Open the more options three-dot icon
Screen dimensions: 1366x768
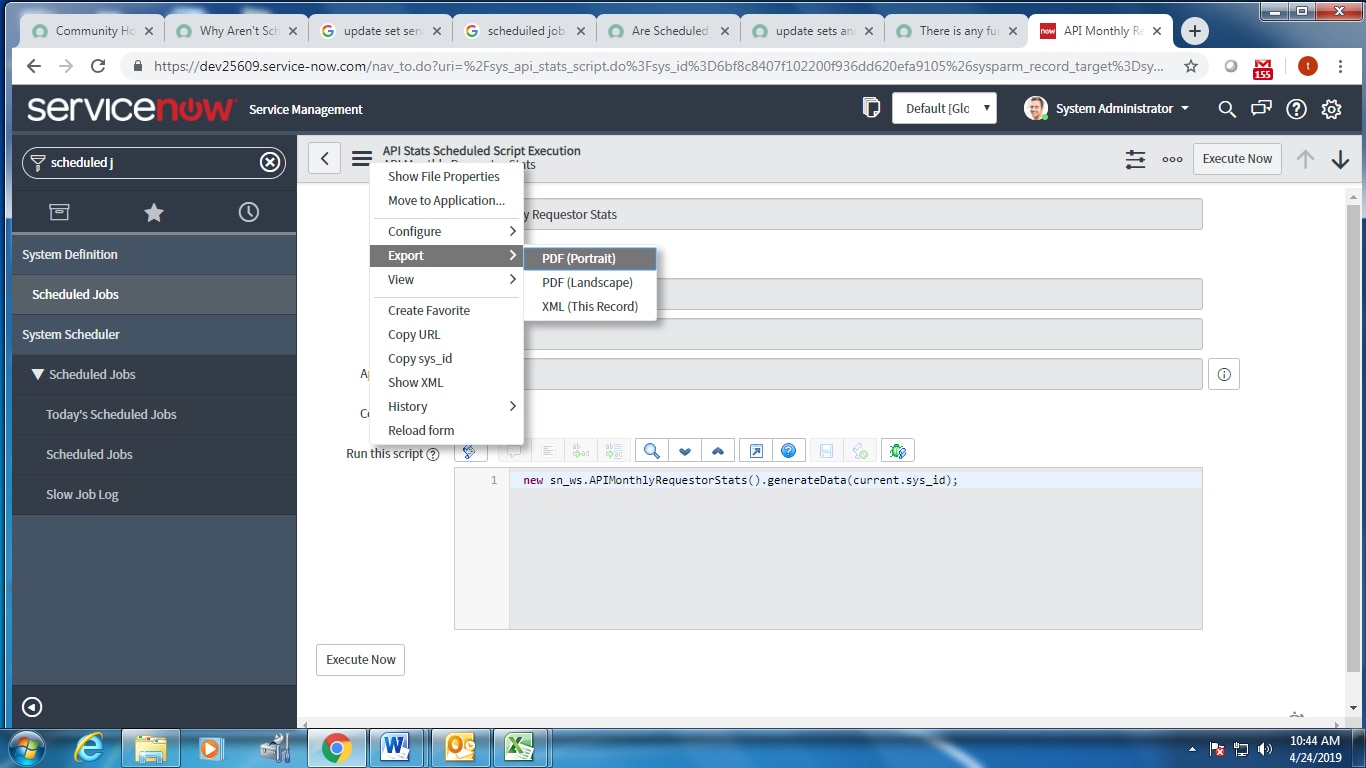click(x=1172, y=159)
